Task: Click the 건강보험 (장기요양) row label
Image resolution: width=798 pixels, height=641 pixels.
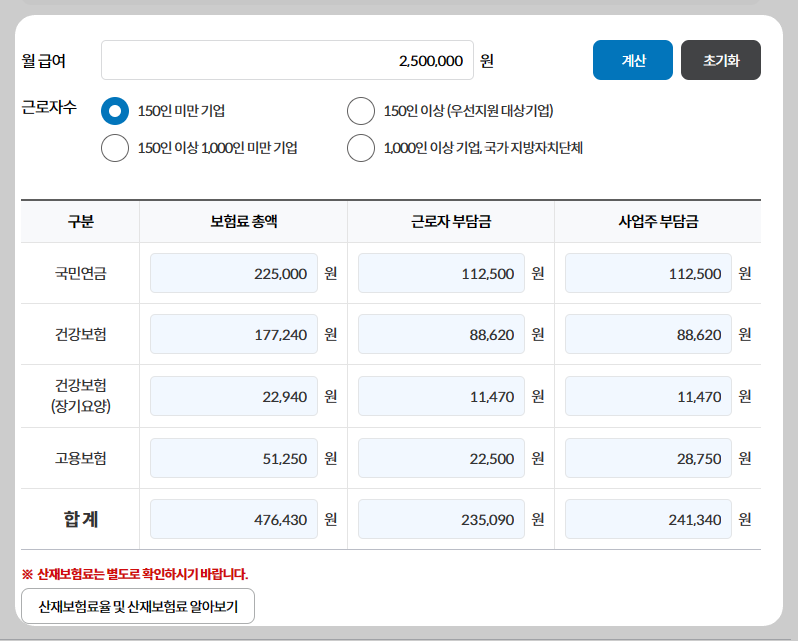Action: click(80, 396)
